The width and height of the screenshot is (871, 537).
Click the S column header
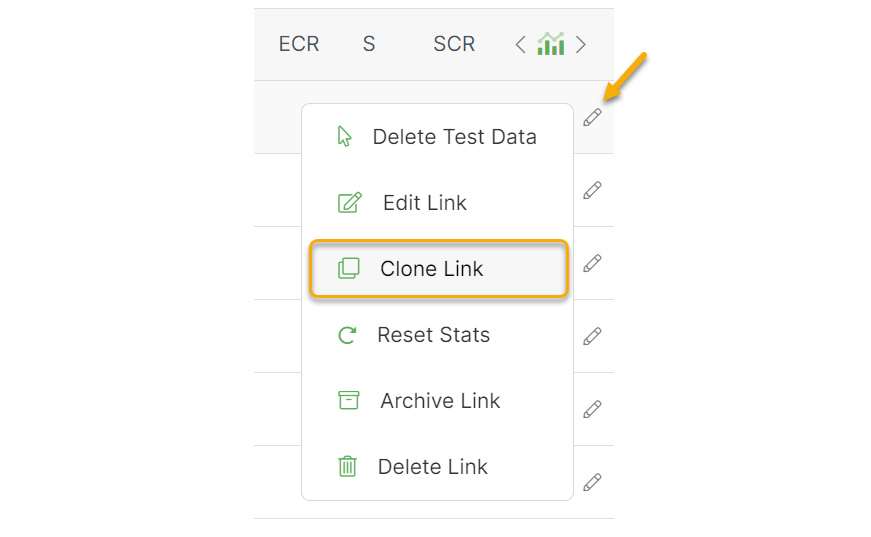pyautogui.click(x=369, y=44)
